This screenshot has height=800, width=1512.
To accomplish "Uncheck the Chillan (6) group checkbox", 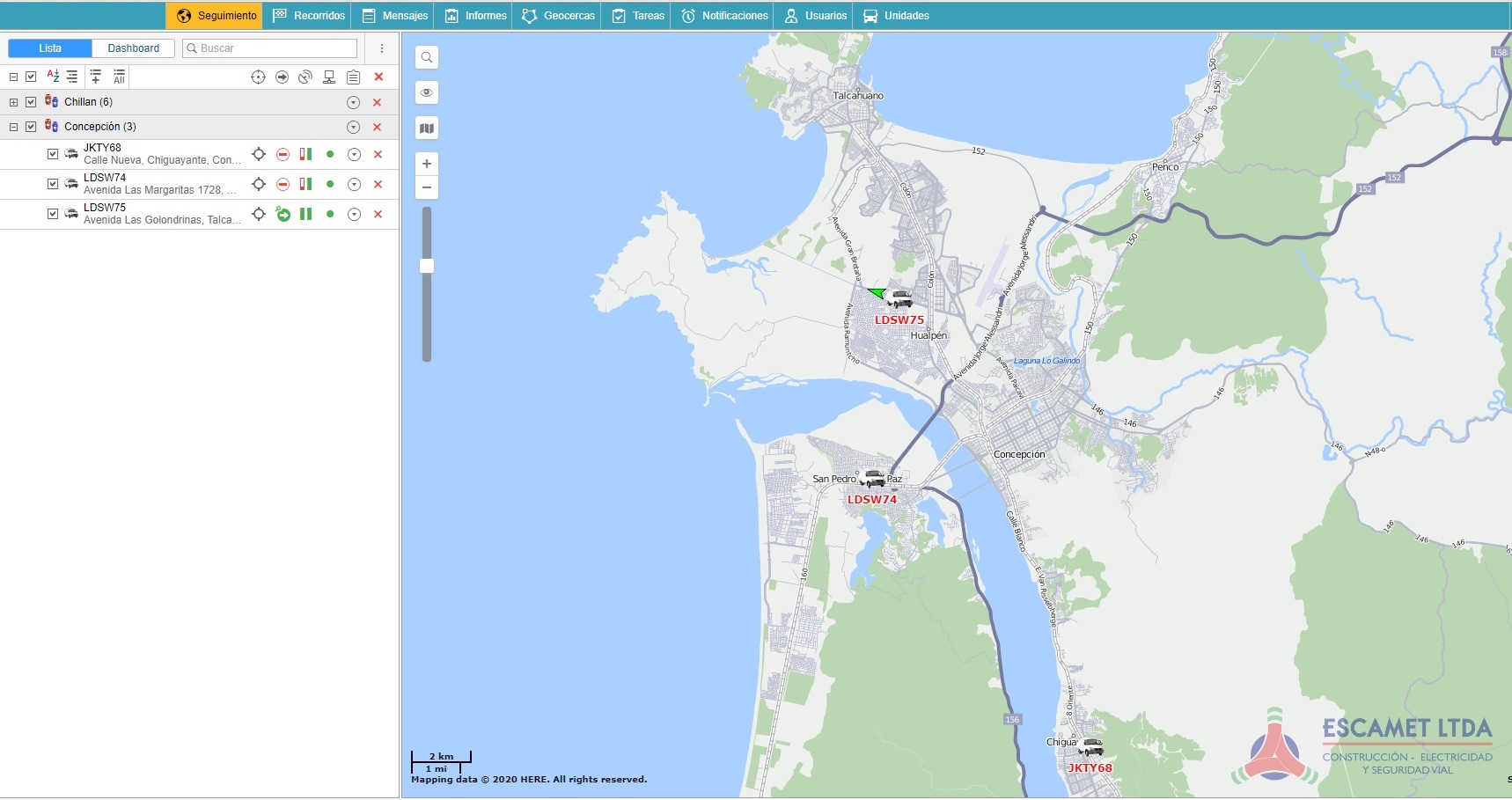I will [x=31, y=102].
